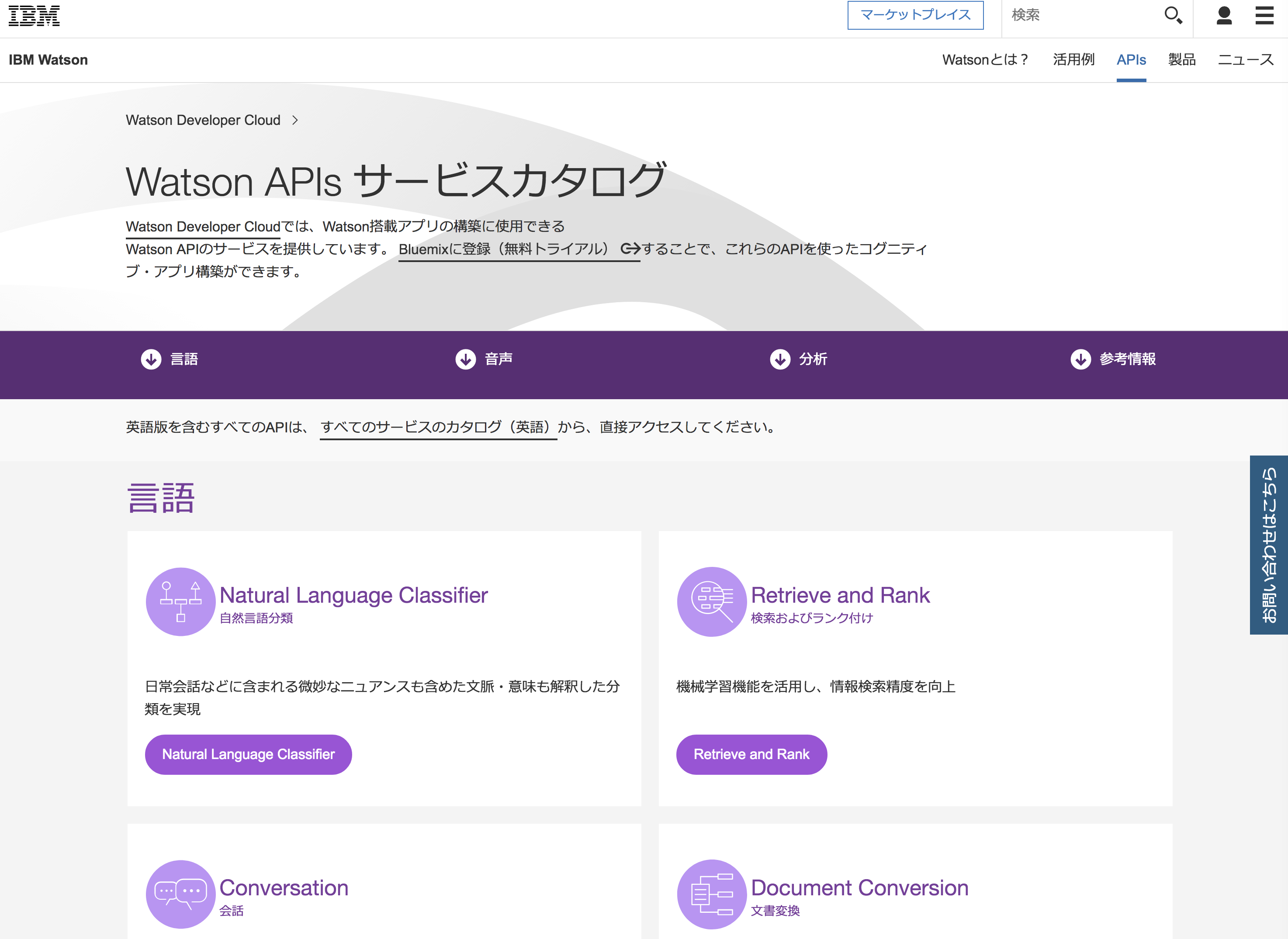This screenshot has height=939, width=1288.
Task: Open the 活用例 navigation item
Action: (x=1073, y=60)
